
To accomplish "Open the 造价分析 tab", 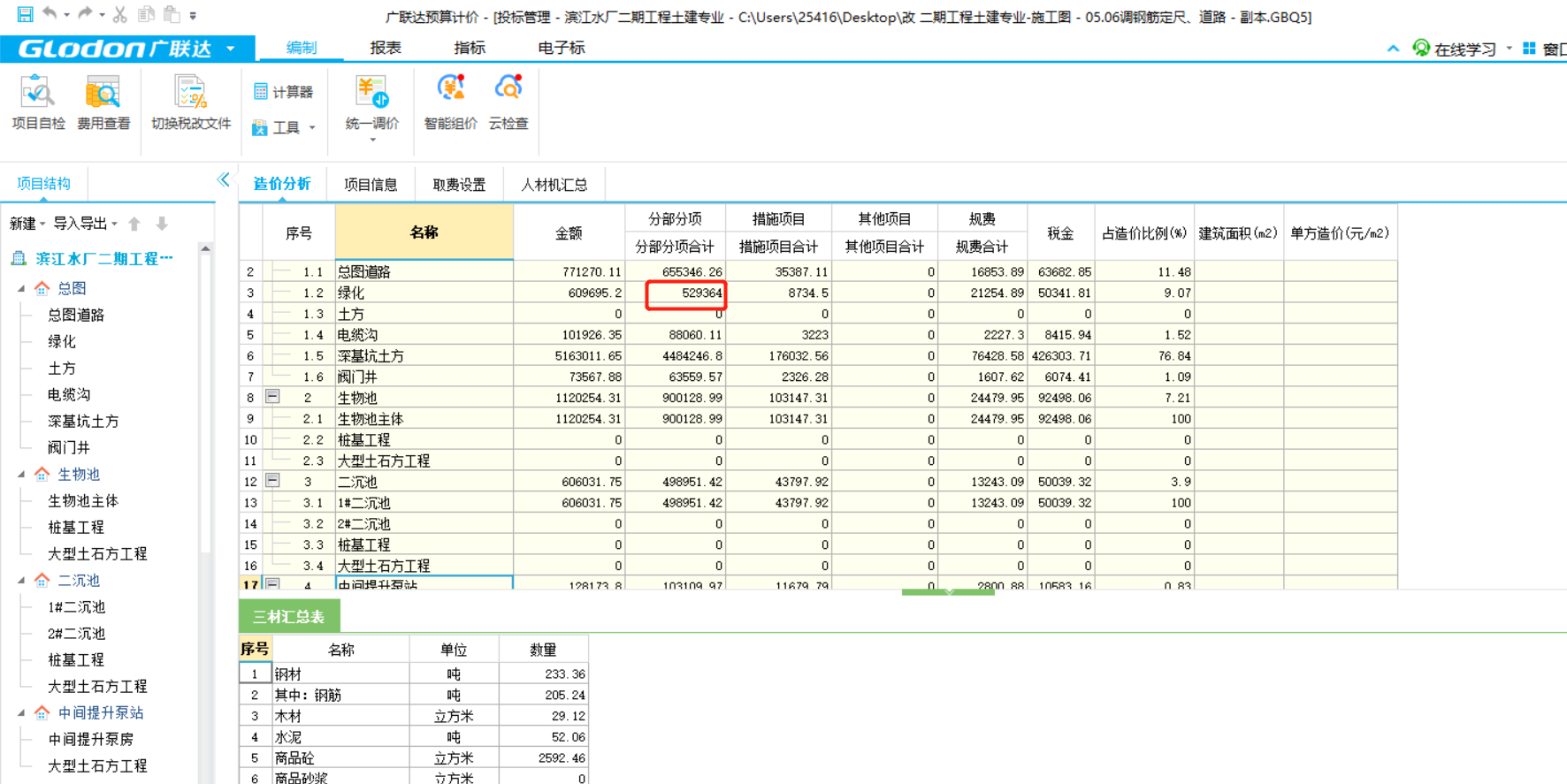I will click(x=282, y=184).
